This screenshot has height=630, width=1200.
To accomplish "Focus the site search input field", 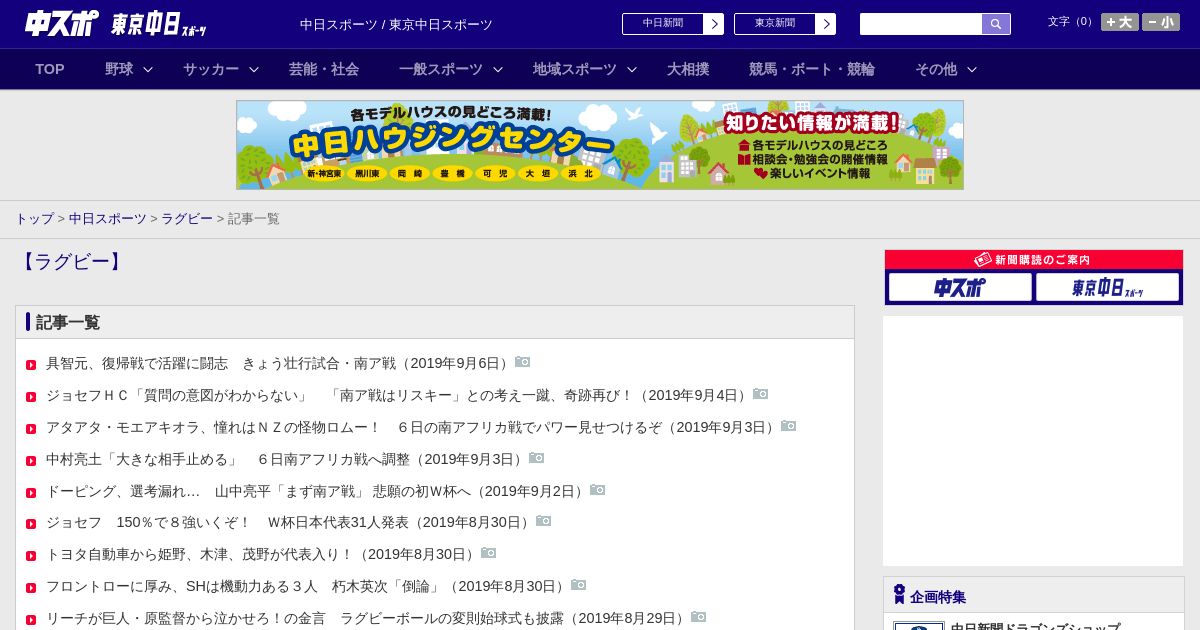I will coord(921,24).
